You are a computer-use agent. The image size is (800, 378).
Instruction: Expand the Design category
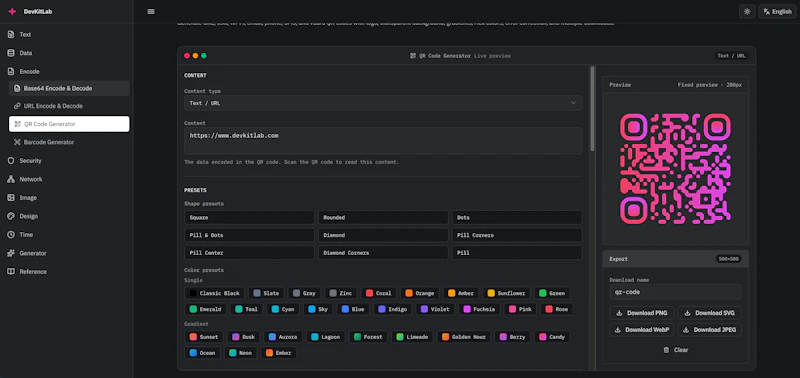(67, 216)
